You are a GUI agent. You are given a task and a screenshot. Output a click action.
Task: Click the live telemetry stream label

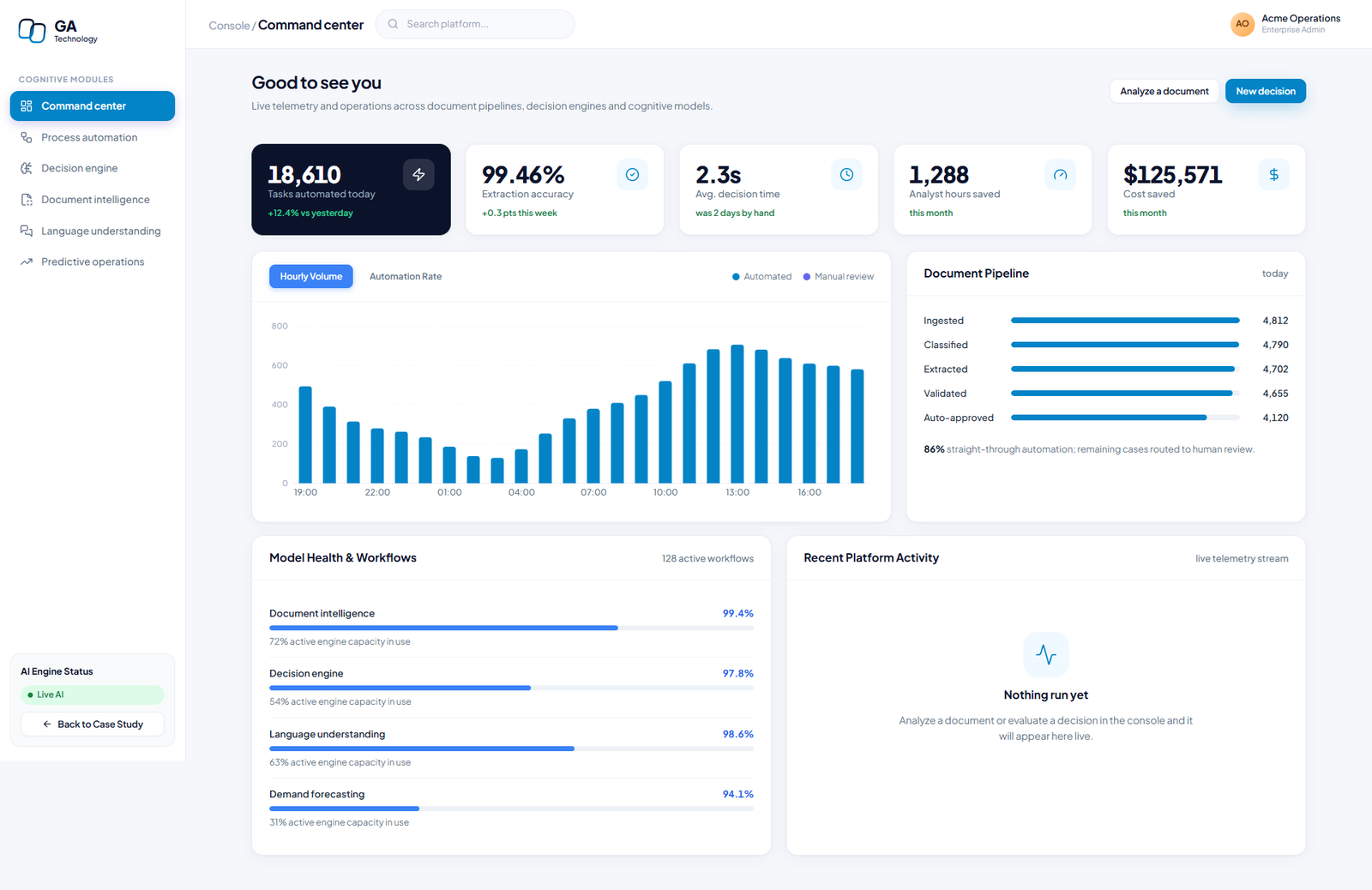point(1242,558)
